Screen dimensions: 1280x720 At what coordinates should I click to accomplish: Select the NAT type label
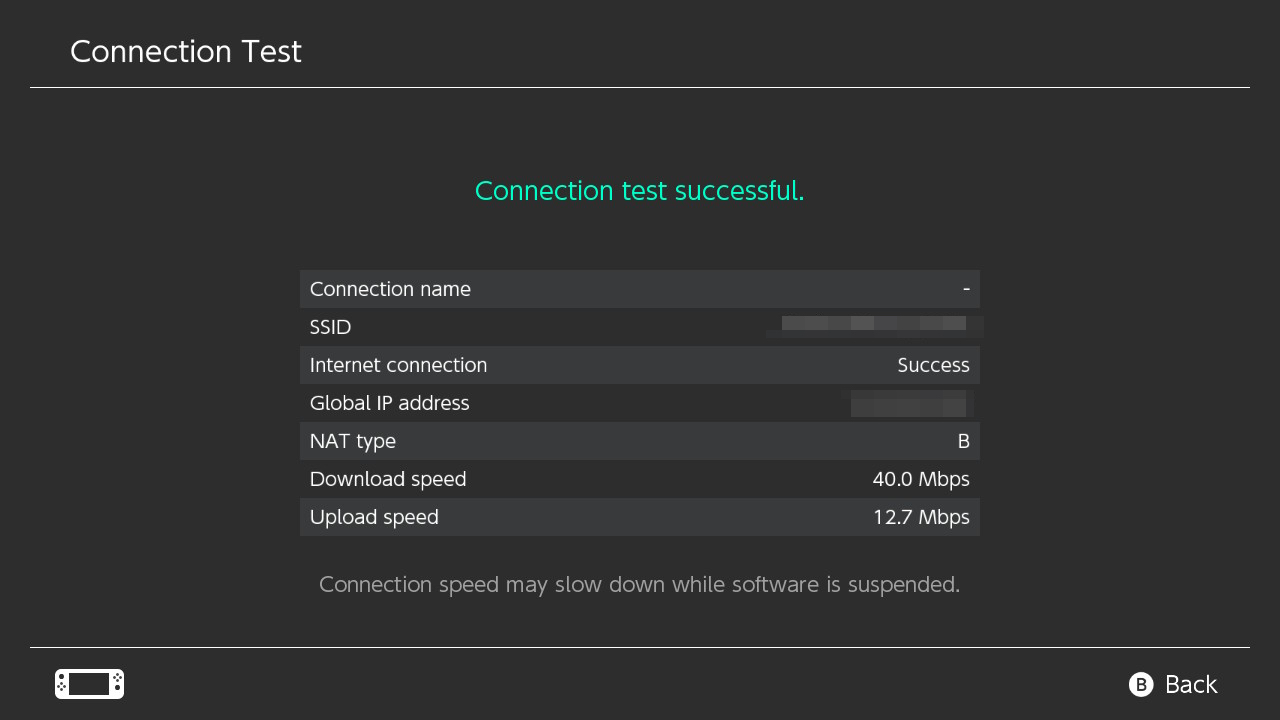[353, 441]
